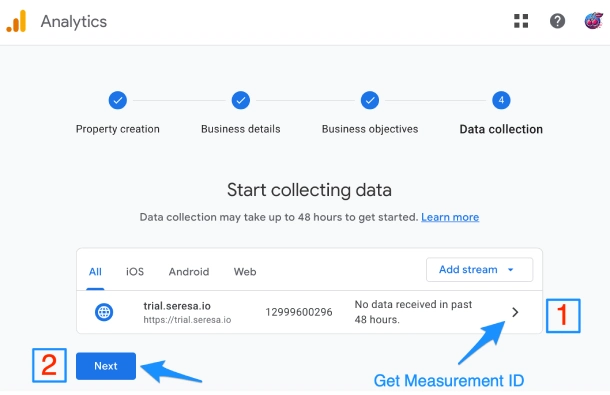Expand the Add stream dropdown
The image size is (610, 395).
(479, 269)
